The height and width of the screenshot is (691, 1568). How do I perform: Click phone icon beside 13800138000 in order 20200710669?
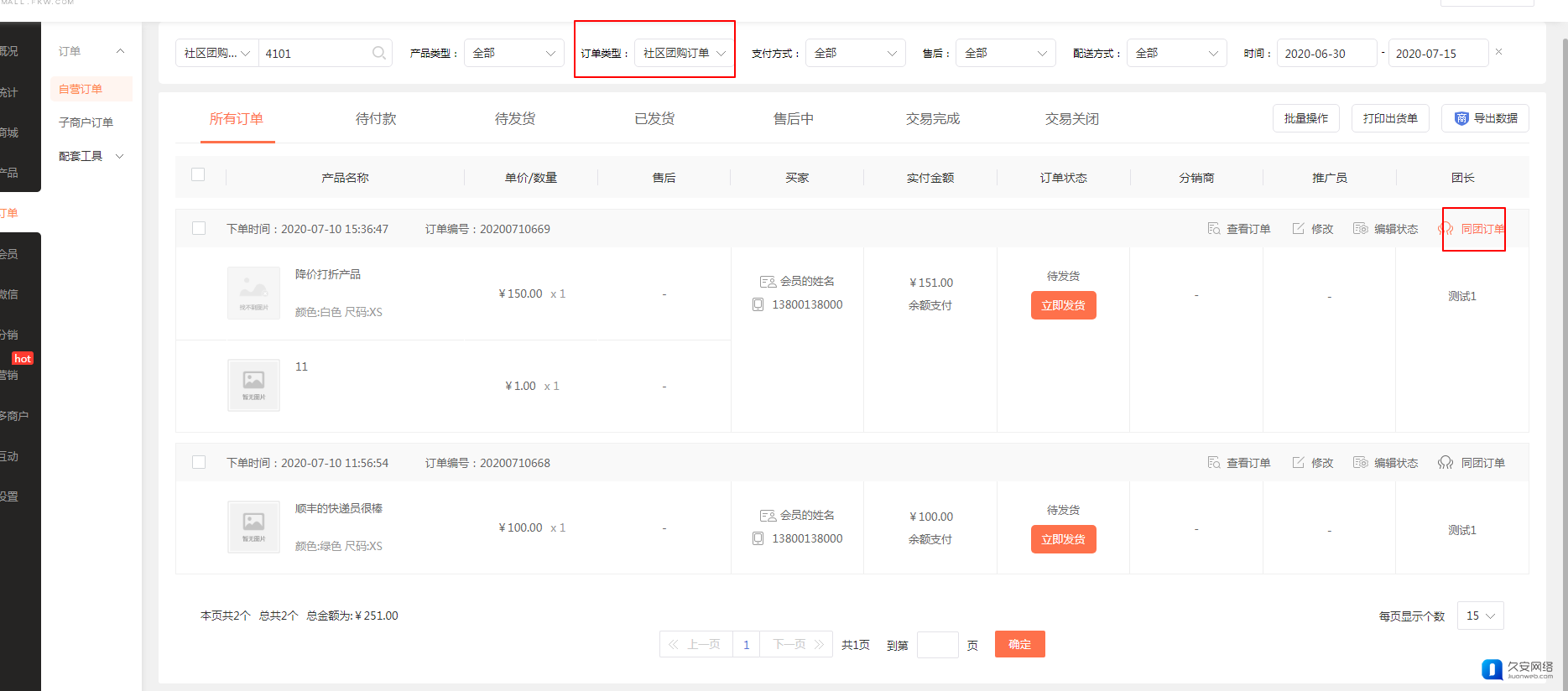click(x=758, y=304)
